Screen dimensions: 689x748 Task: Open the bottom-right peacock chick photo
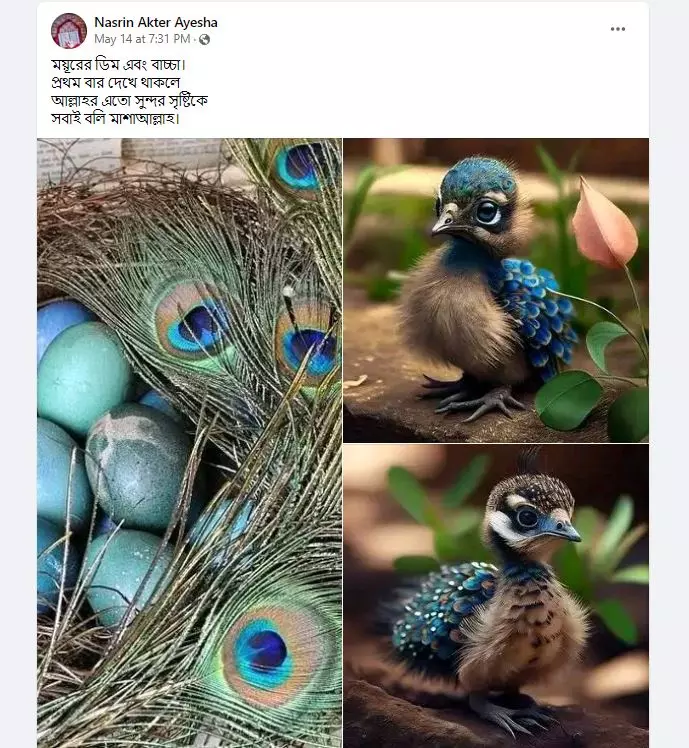pyautogui.click(x=495, y=596)
